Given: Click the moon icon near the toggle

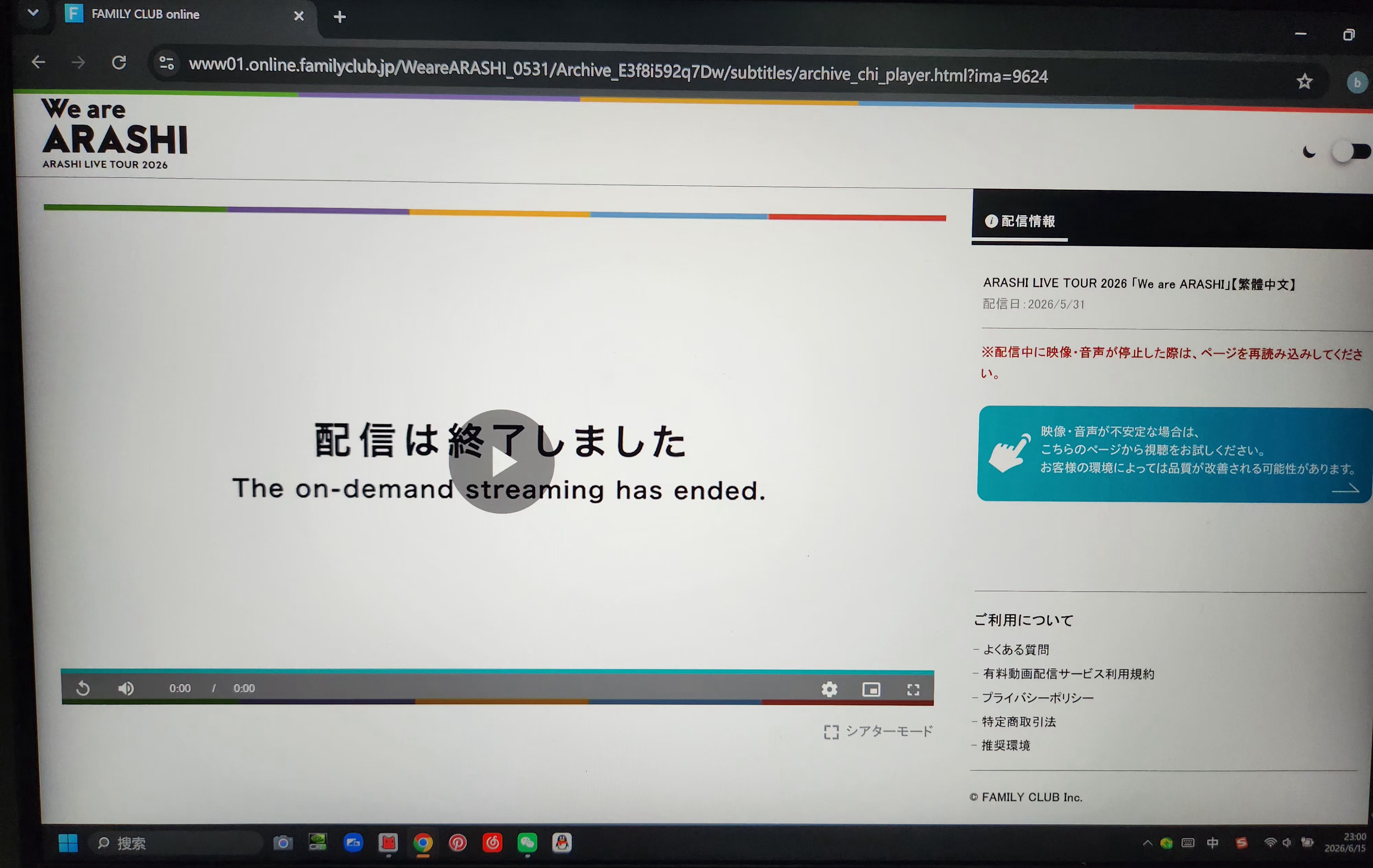Looking at the screenshot, I should (x=1309, y=152).
